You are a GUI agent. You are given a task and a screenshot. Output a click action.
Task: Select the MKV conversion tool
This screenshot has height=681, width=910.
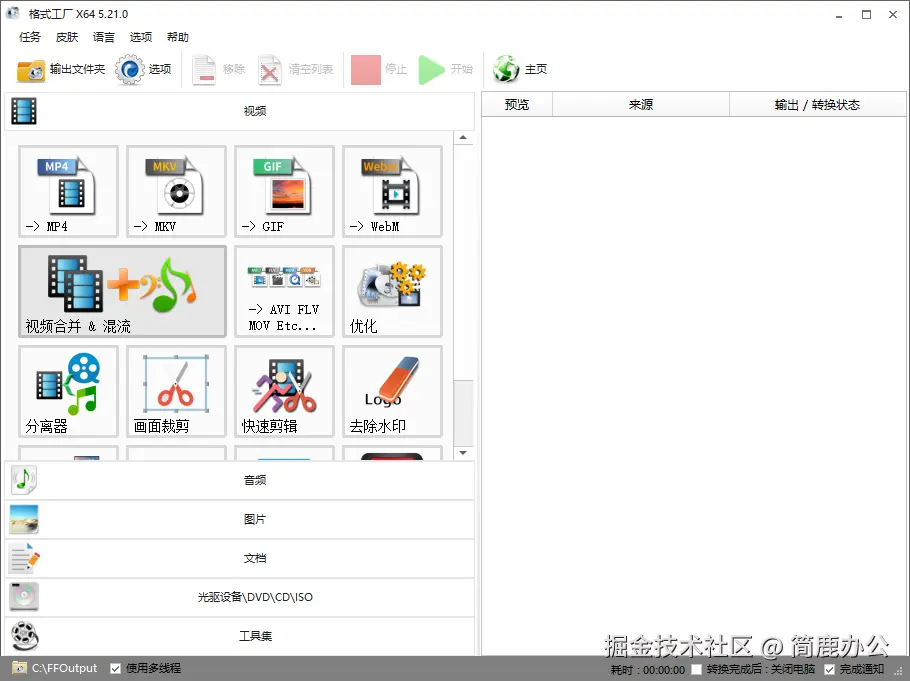click(175, 192)
